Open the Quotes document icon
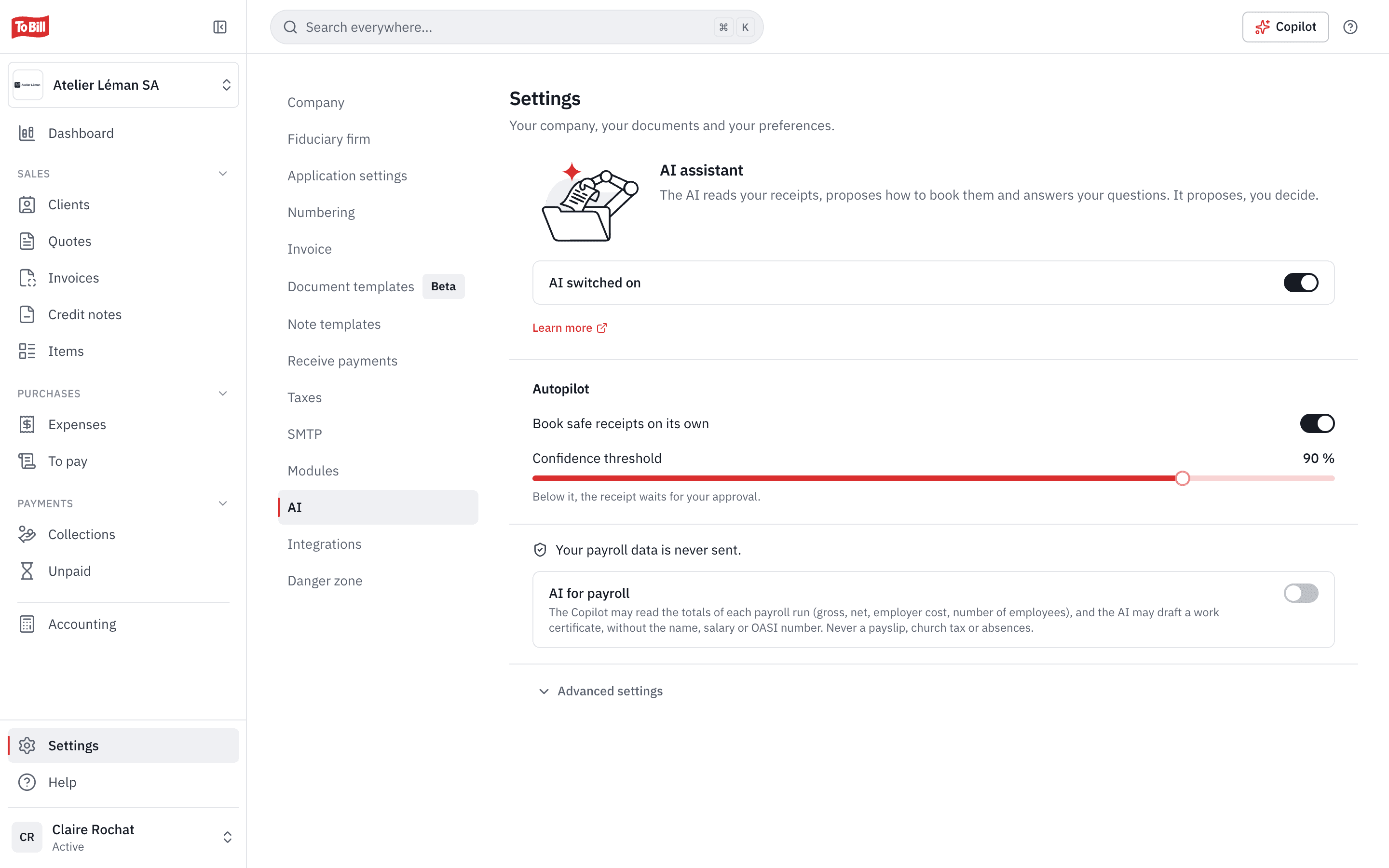The width and height of the screenshot is (1389, 868). [x=27, y=241]
